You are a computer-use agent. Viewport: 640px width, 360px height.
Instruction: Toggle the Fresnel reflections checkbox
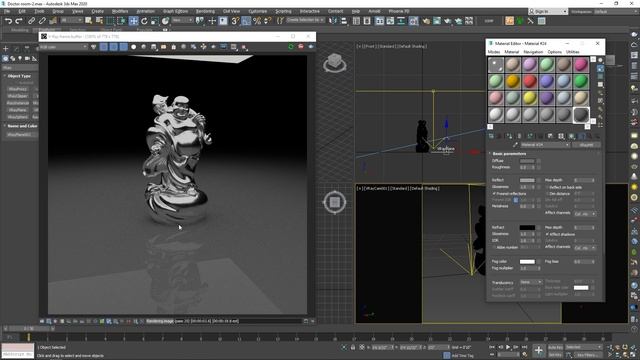coord(494,193)
